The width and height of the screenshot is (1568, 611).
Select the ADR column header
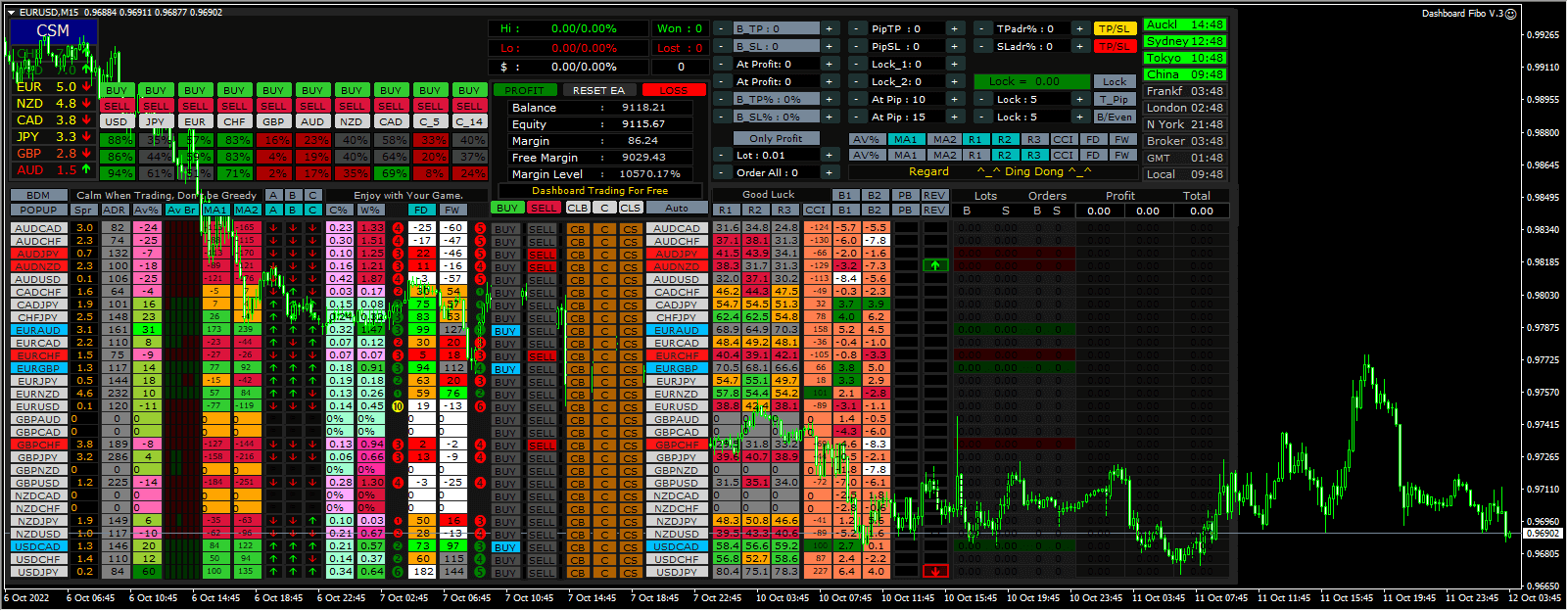click(x=115, y=210)
